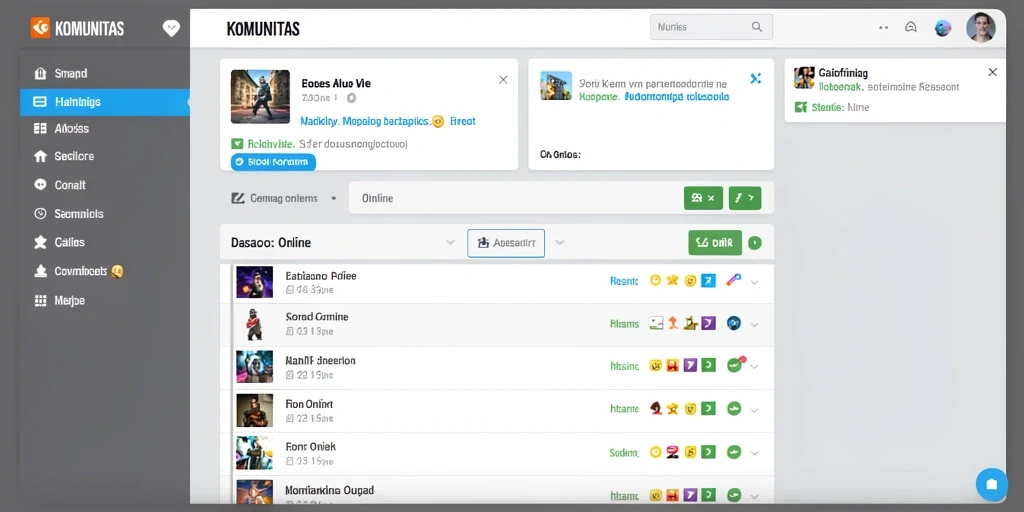The height and width of the screenshot is (512, 1024).
Task: Toggle the green checkbox next to Stenie
Action: (x=801, y=108)
